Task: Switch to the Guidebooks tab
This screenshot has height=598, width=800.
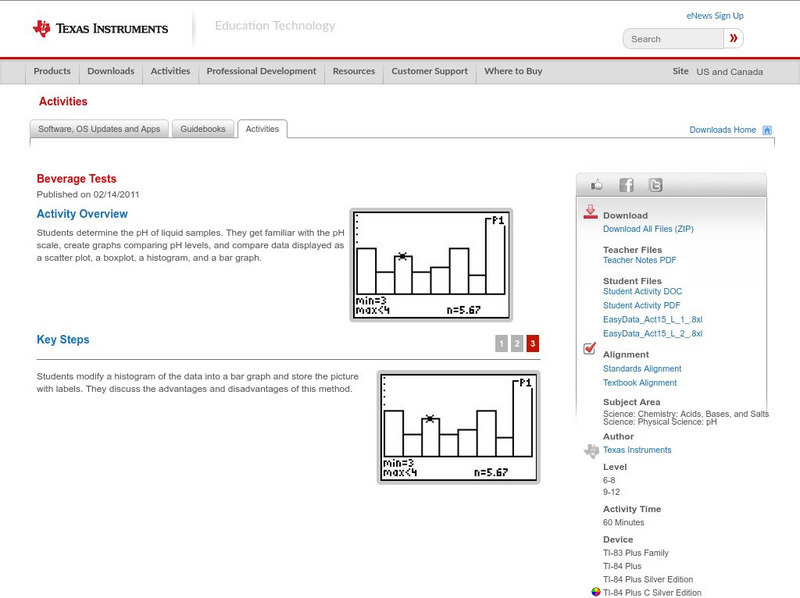Action: click(x=204, y=129)
